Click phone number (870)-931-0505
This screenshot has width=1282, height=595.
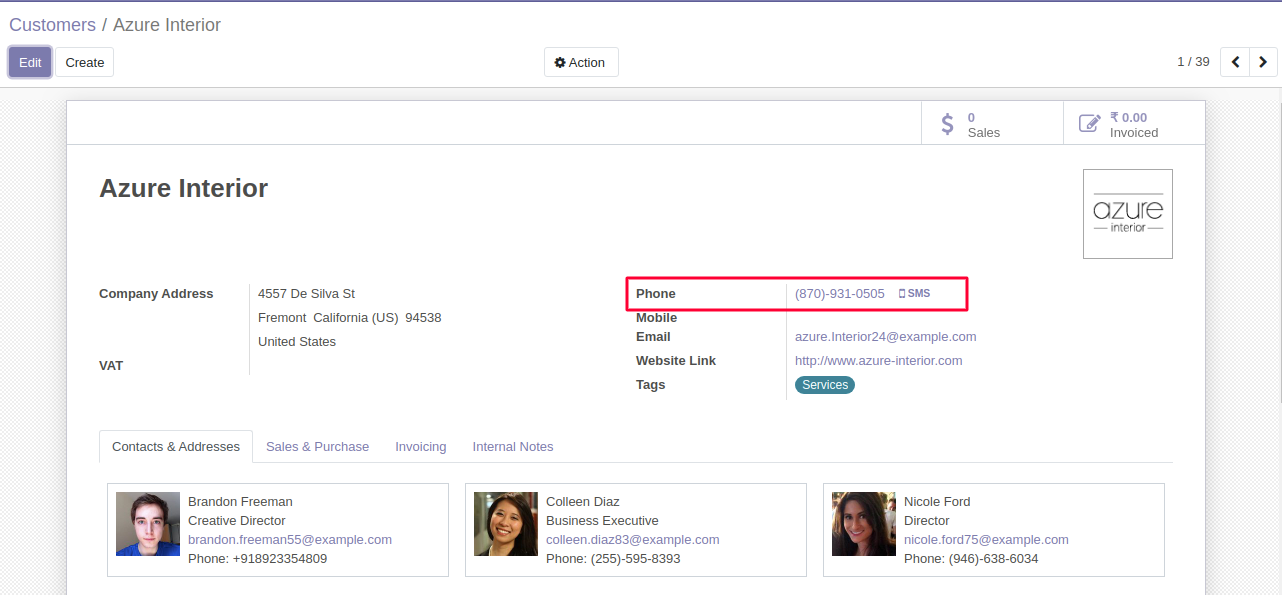(x=839, y=294)
